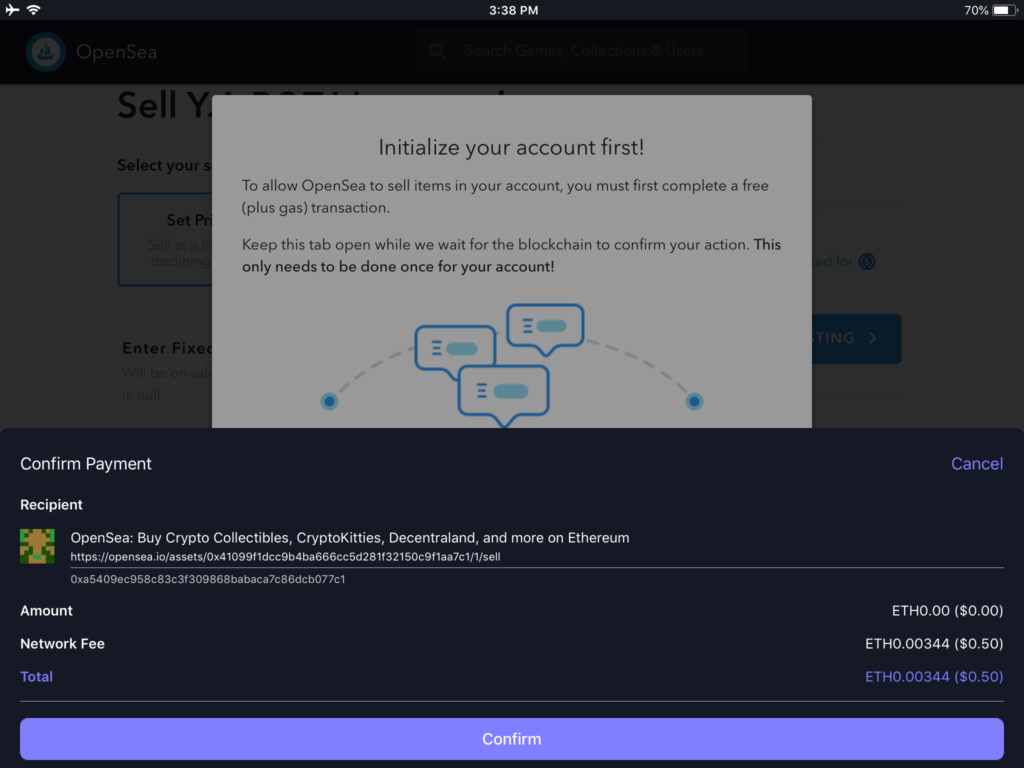Viewport: 1024px width, 768px height.
Task: Confirm the payment transaction
Action: 511,739
